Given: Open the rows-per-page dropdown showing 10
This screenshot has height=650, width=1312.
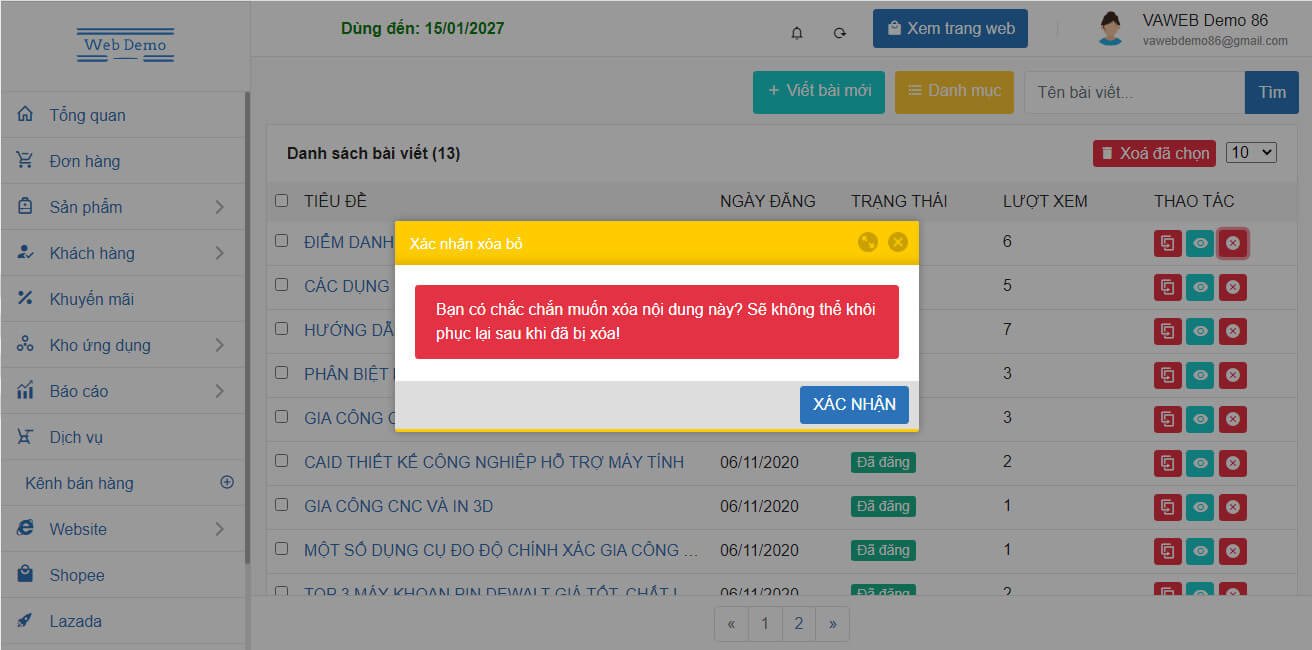Looking at the screenshot, I should pyautogui.click(x=1251, y=153).
